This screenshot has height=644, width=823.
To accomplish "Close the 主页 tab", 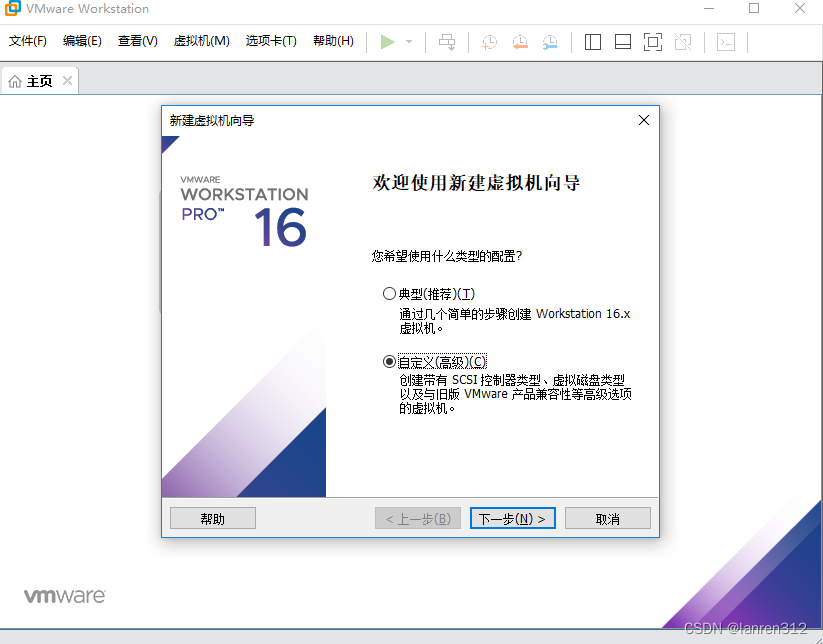I will [x=67, y=81].
